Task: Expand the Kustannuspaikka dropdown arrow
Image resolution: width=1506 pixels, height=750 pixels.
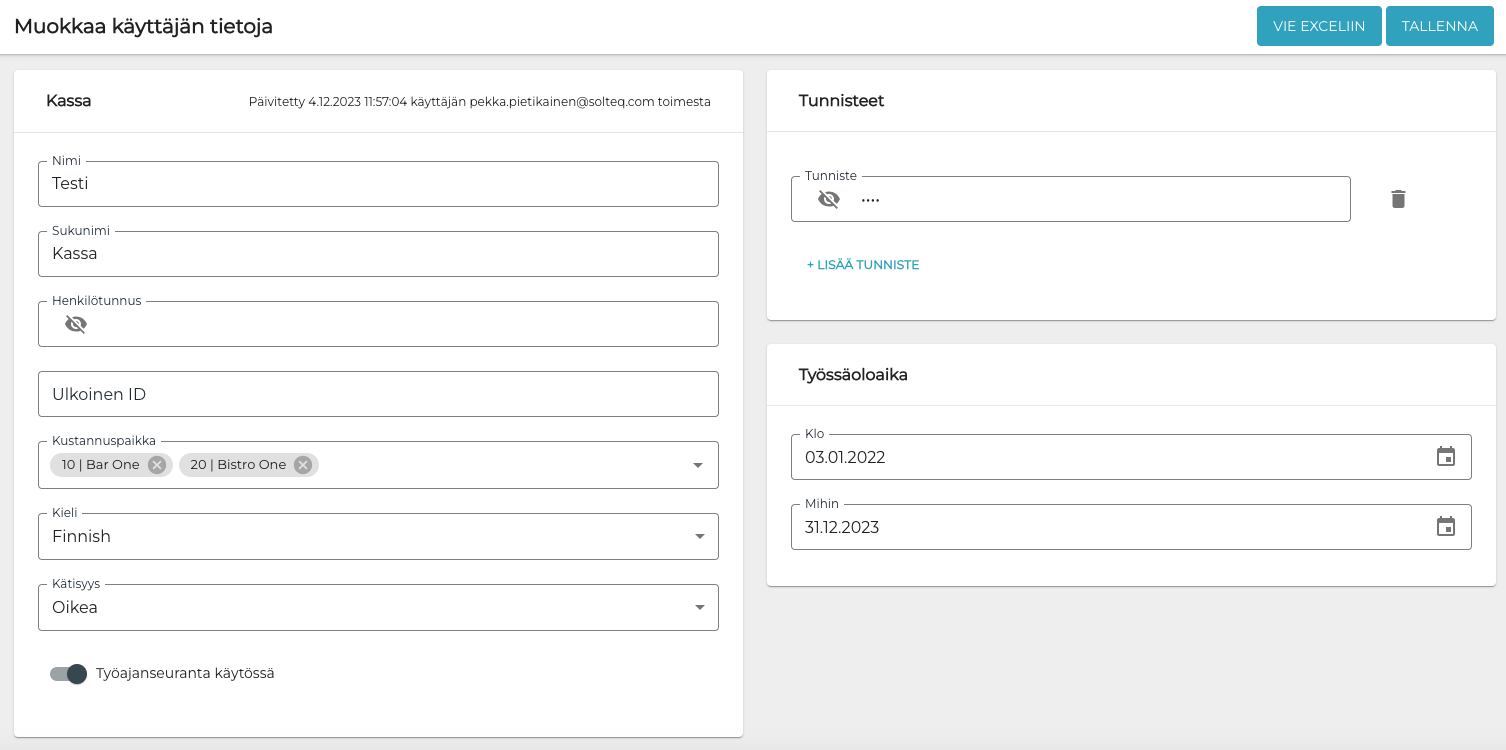Action: coord(698,465)
